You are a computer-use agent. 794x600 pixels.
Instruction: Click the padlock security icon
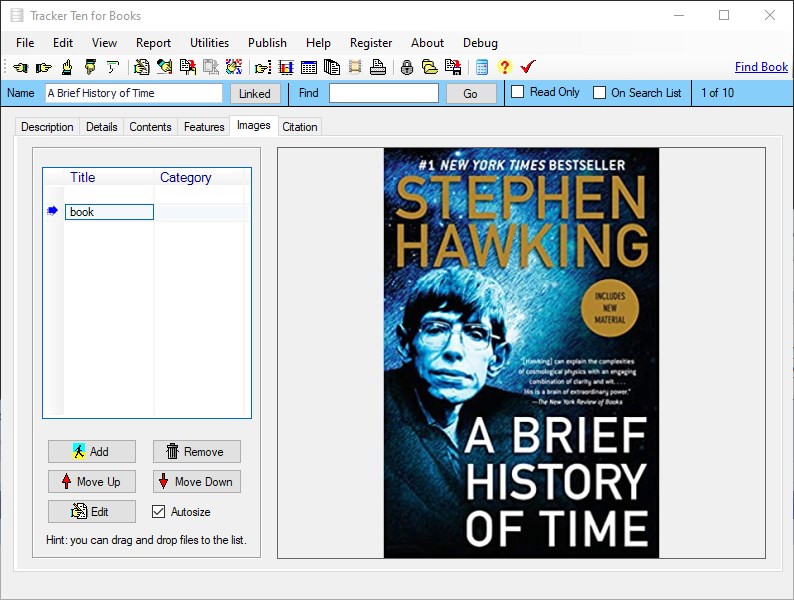[x=407, y=67]
